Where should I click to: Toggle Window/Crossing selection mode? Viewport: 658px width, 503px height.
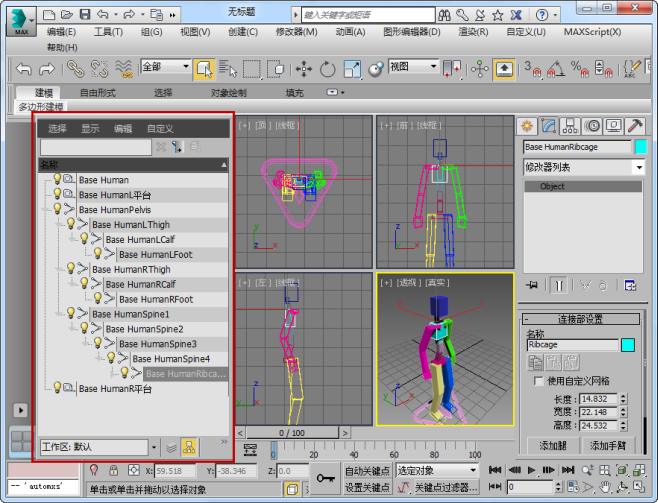276,69
